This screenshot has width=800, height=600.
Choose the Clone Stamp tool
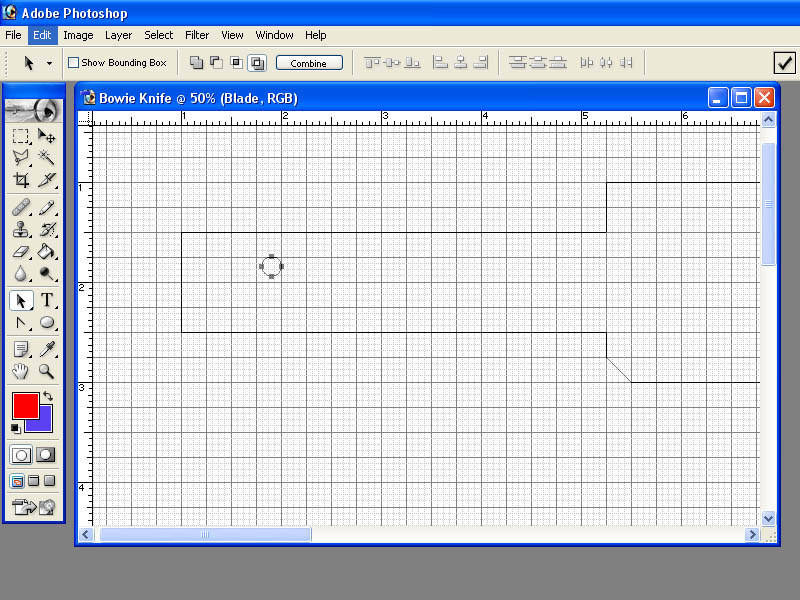coord(21,230)
